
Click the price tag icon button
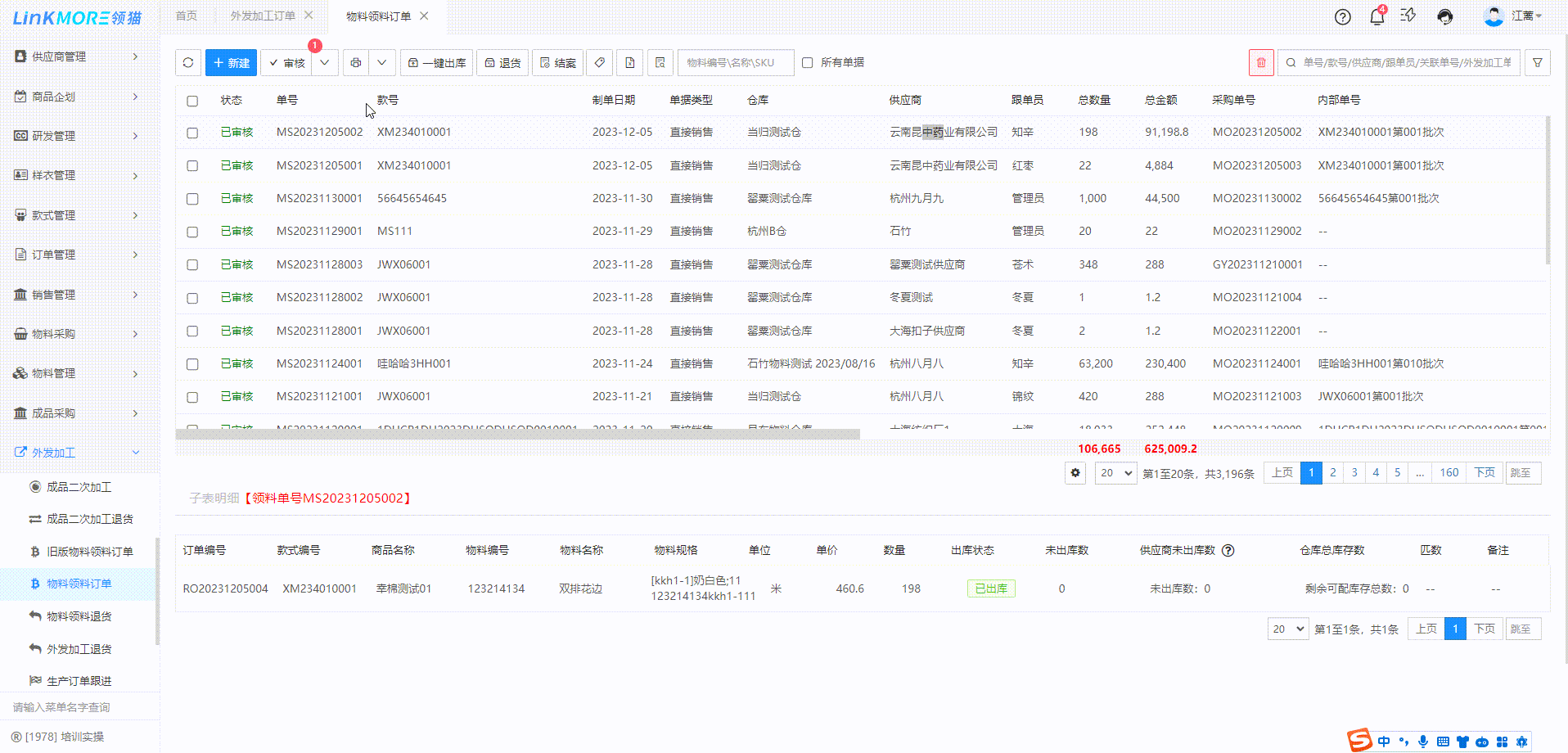[x=600, y=63]
